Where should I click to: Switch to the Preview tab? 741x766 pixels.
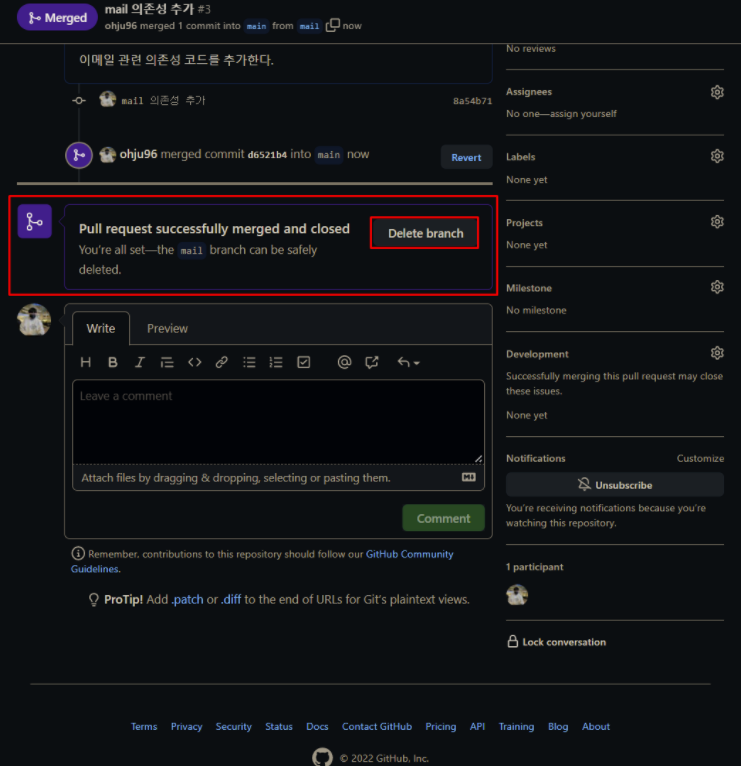point(167,328)
